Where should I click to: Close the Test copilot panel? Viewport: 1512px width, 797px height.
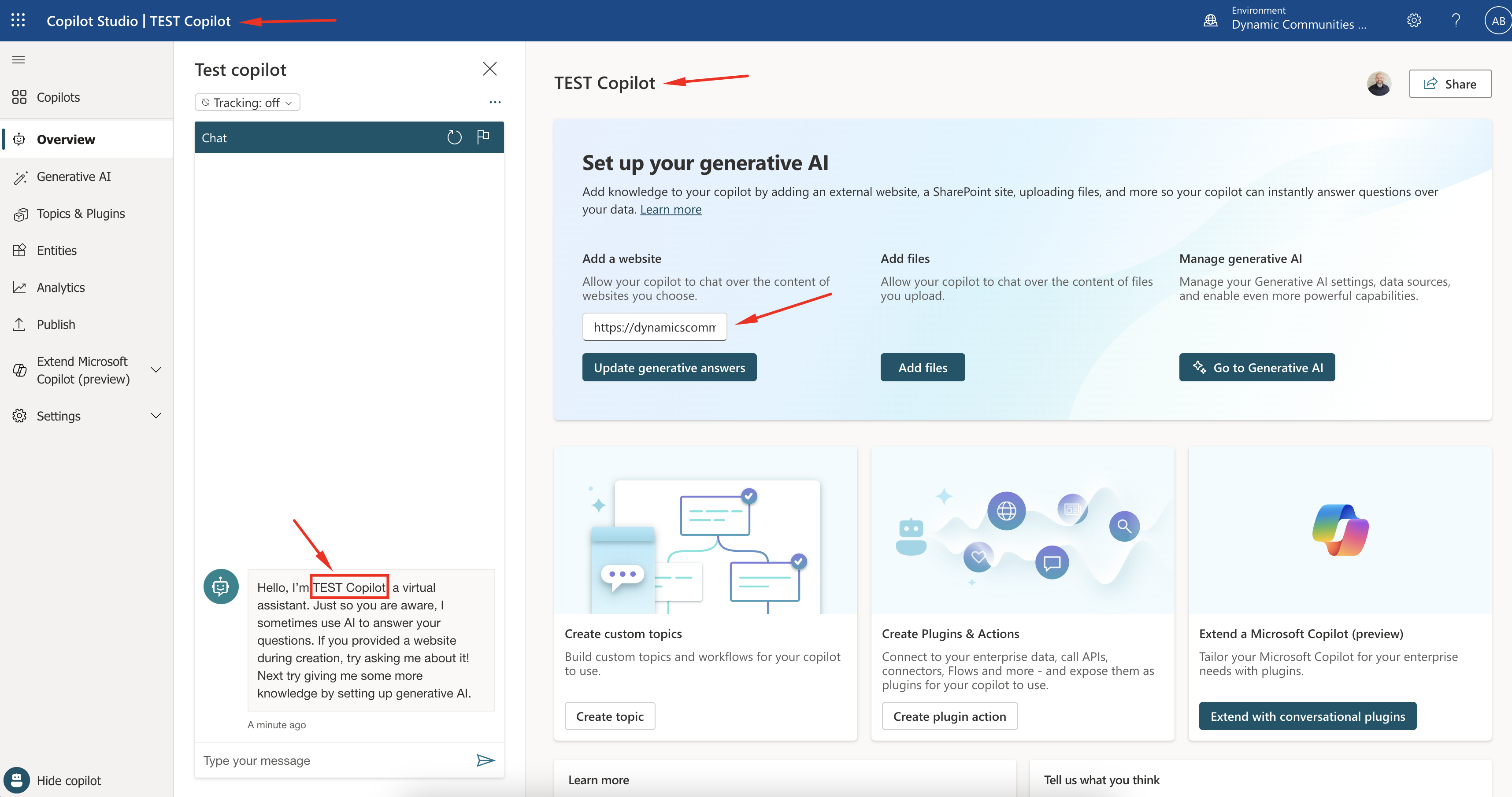(489, 69)
